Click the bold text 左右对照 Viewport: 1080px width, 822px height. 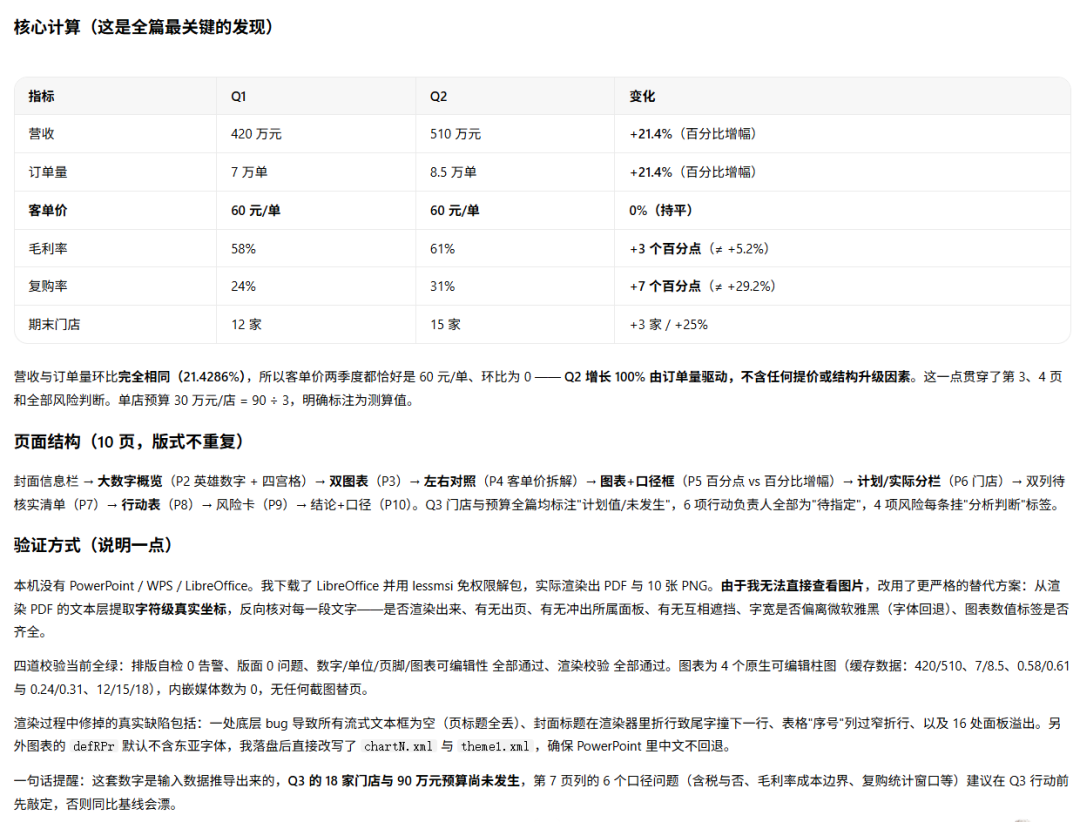pos(450,481)
